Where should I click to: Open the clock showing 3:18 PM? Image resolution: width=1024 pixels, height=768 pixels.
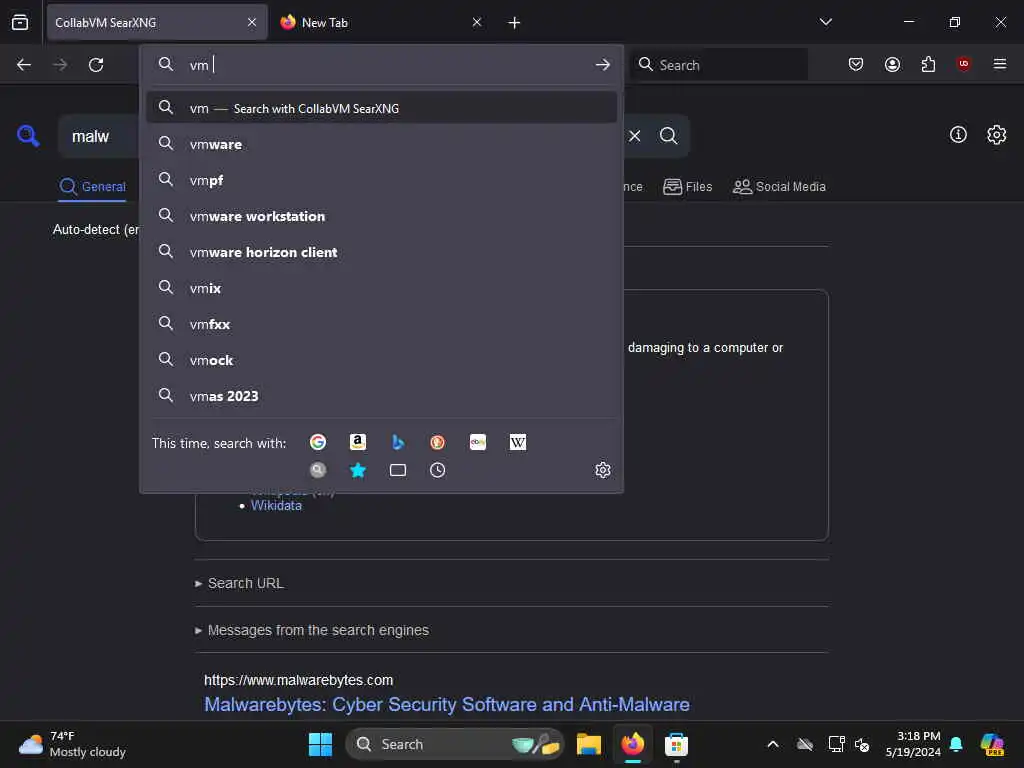[x=913, y=744]
